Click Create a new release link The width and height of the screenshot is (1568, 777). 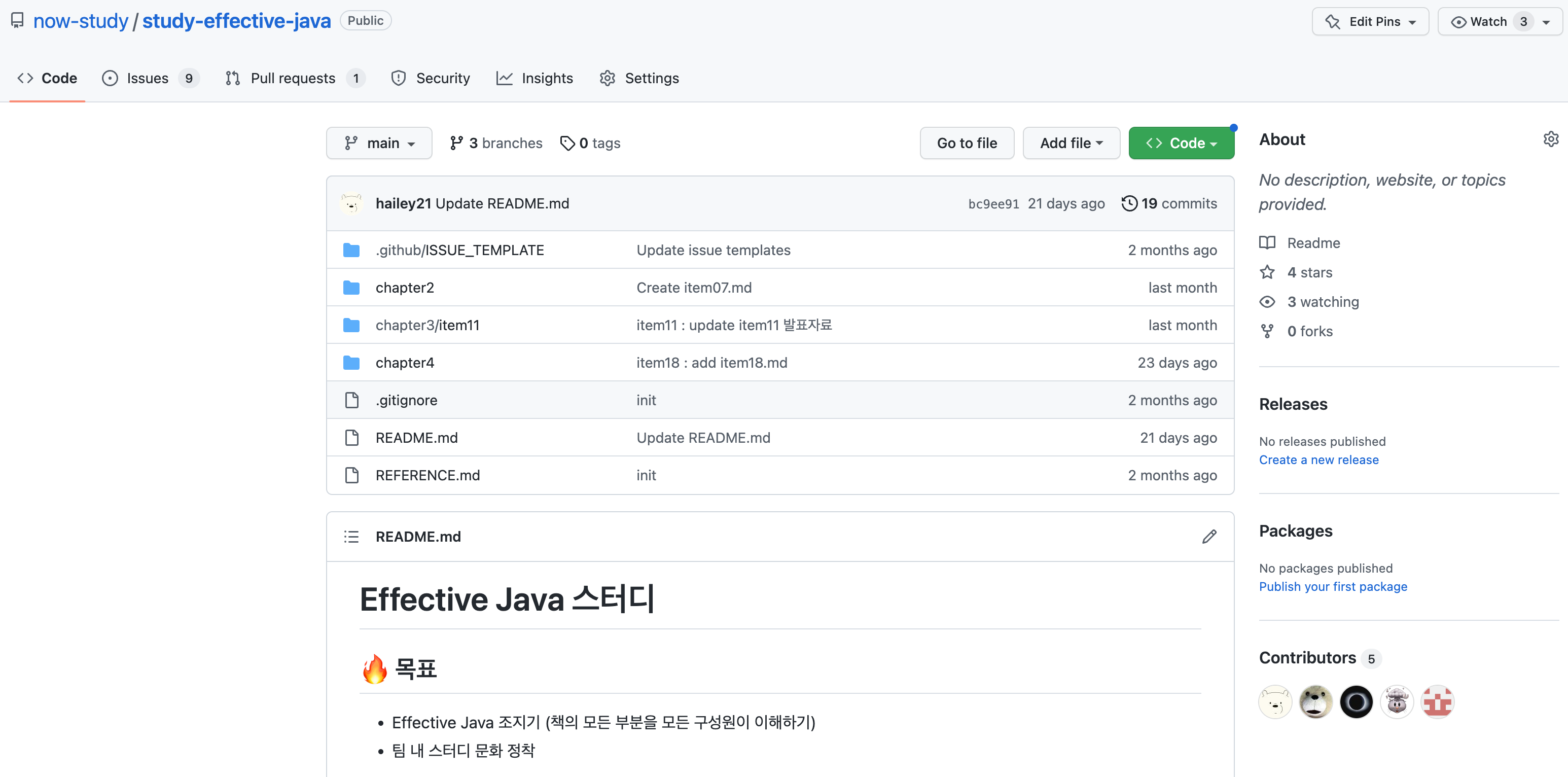coord(1318,460)
